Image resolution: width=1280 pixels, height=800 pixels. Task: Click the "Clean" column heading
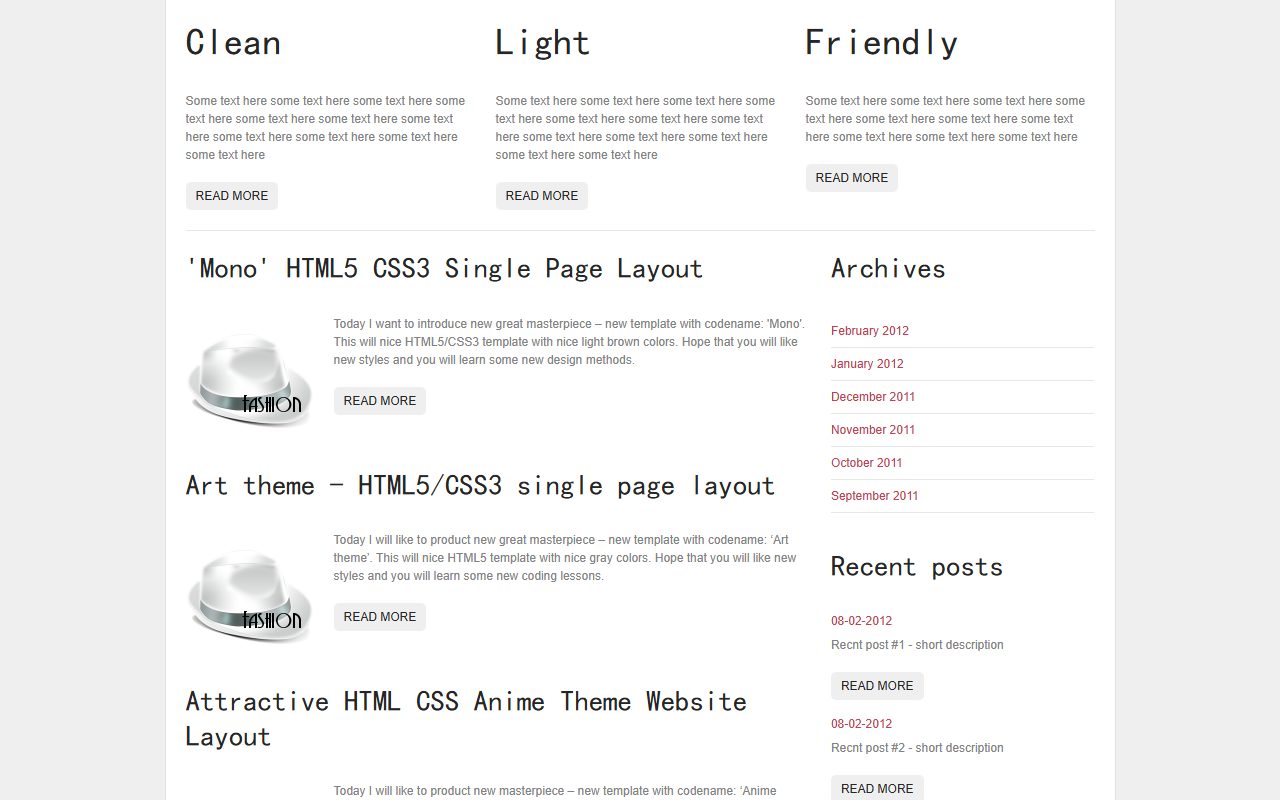click(233, 43)
